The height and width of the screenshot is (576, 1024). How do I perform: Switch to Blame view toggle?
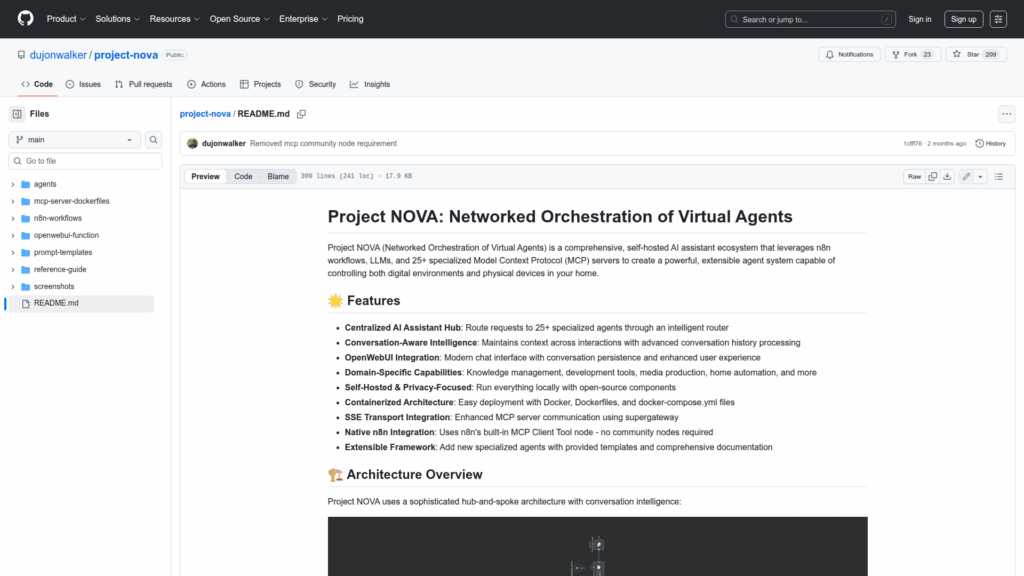[x=277, y=176]
